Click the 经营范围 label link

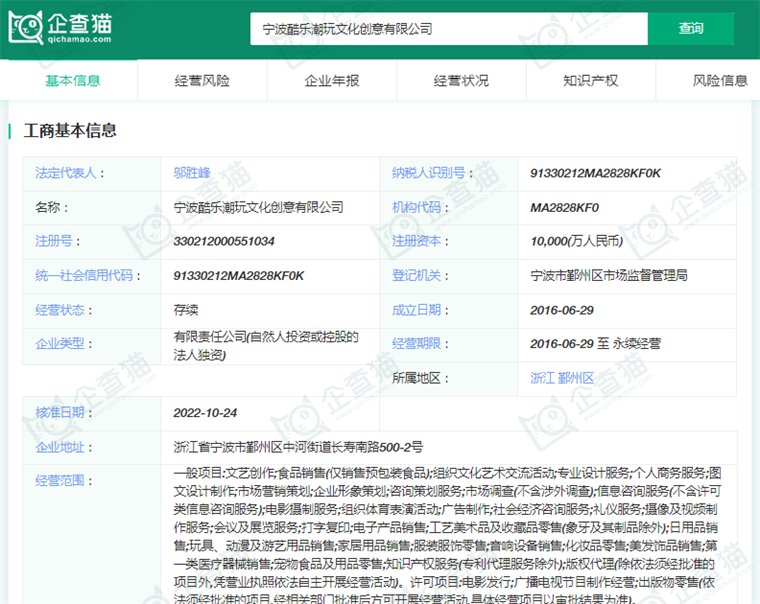(x=60, y=480)
